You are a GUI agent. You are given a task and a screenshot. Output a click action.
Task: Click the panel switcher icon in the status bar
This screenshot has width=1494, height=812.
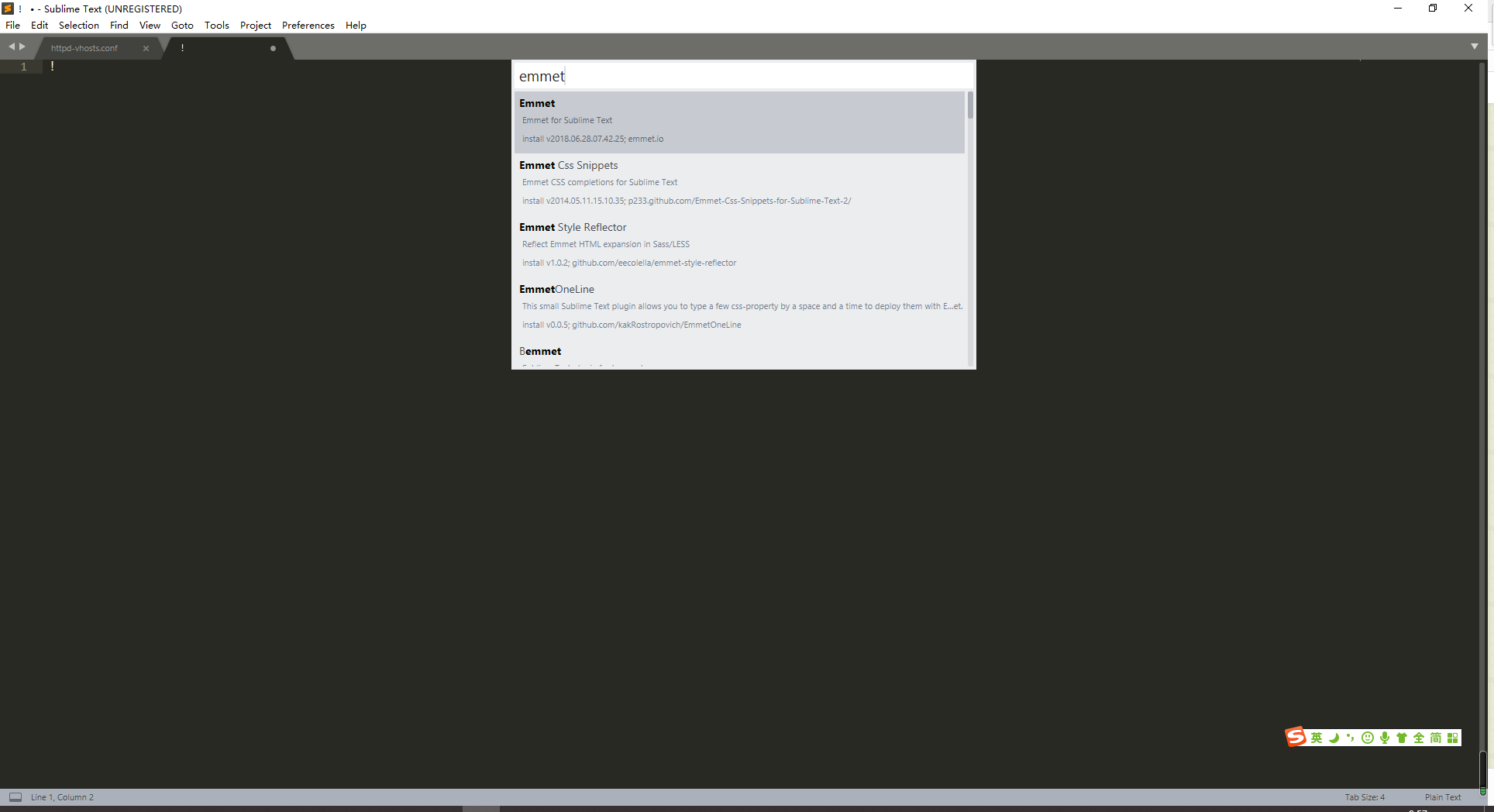(x=15, y=797)
